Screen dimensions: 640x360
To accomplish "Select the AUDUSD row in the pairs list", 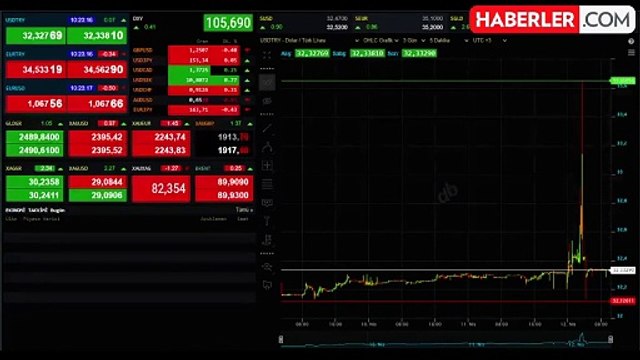I will pyautogui.click(x=191, y=100).
